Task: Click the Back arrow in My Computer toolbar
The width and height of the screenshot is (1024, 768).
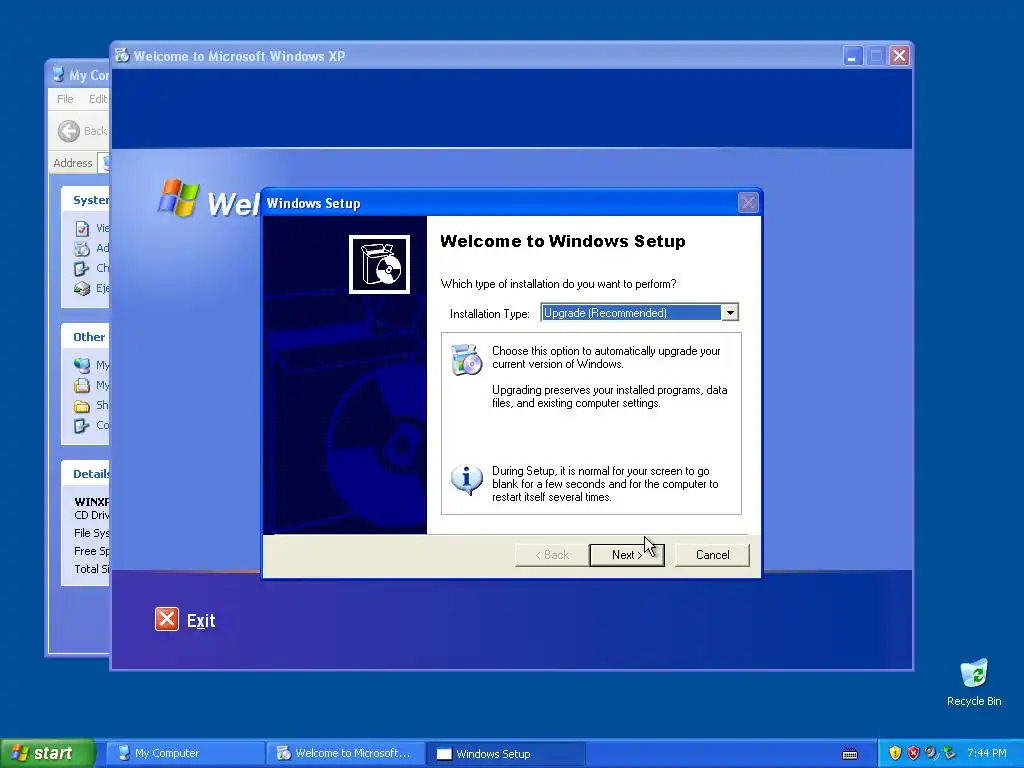Action: point(69,131)
